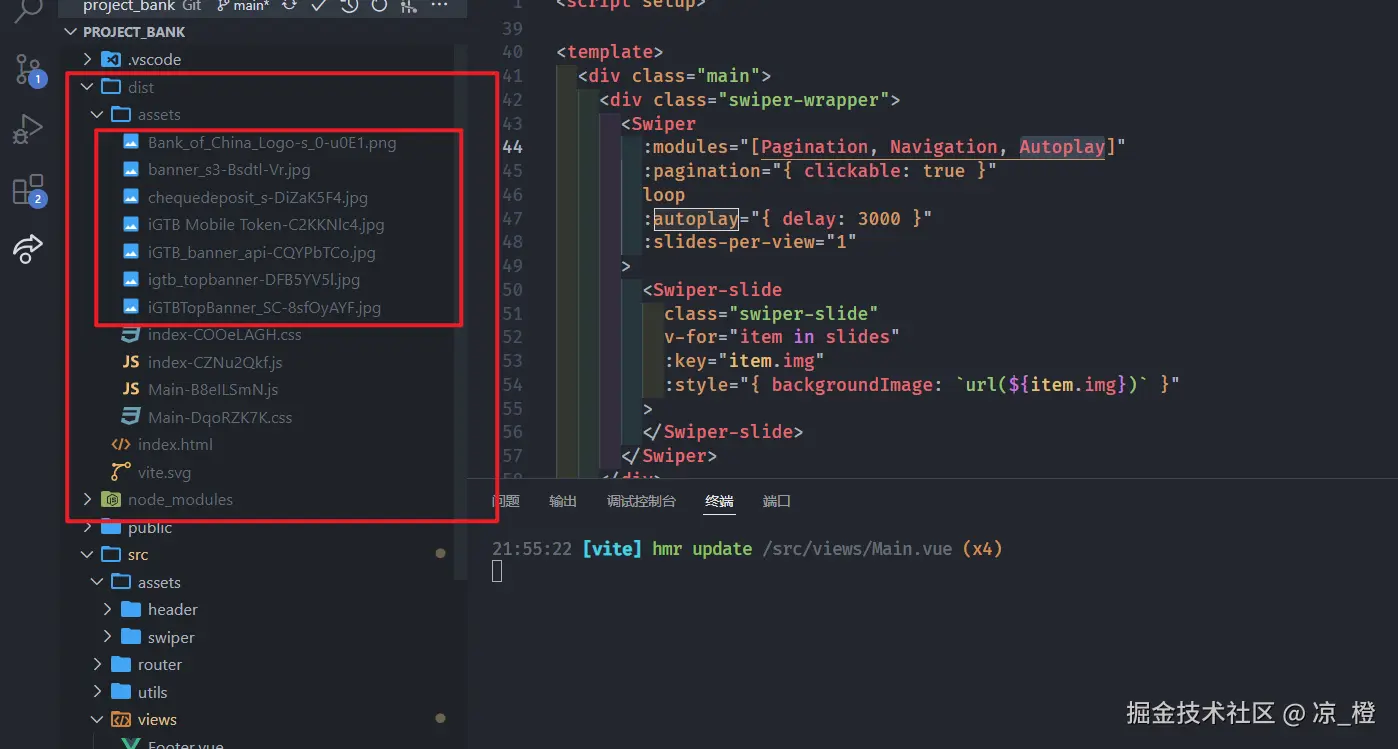Collapse the src folder
Screen dimensions: 1398x749
88,555
